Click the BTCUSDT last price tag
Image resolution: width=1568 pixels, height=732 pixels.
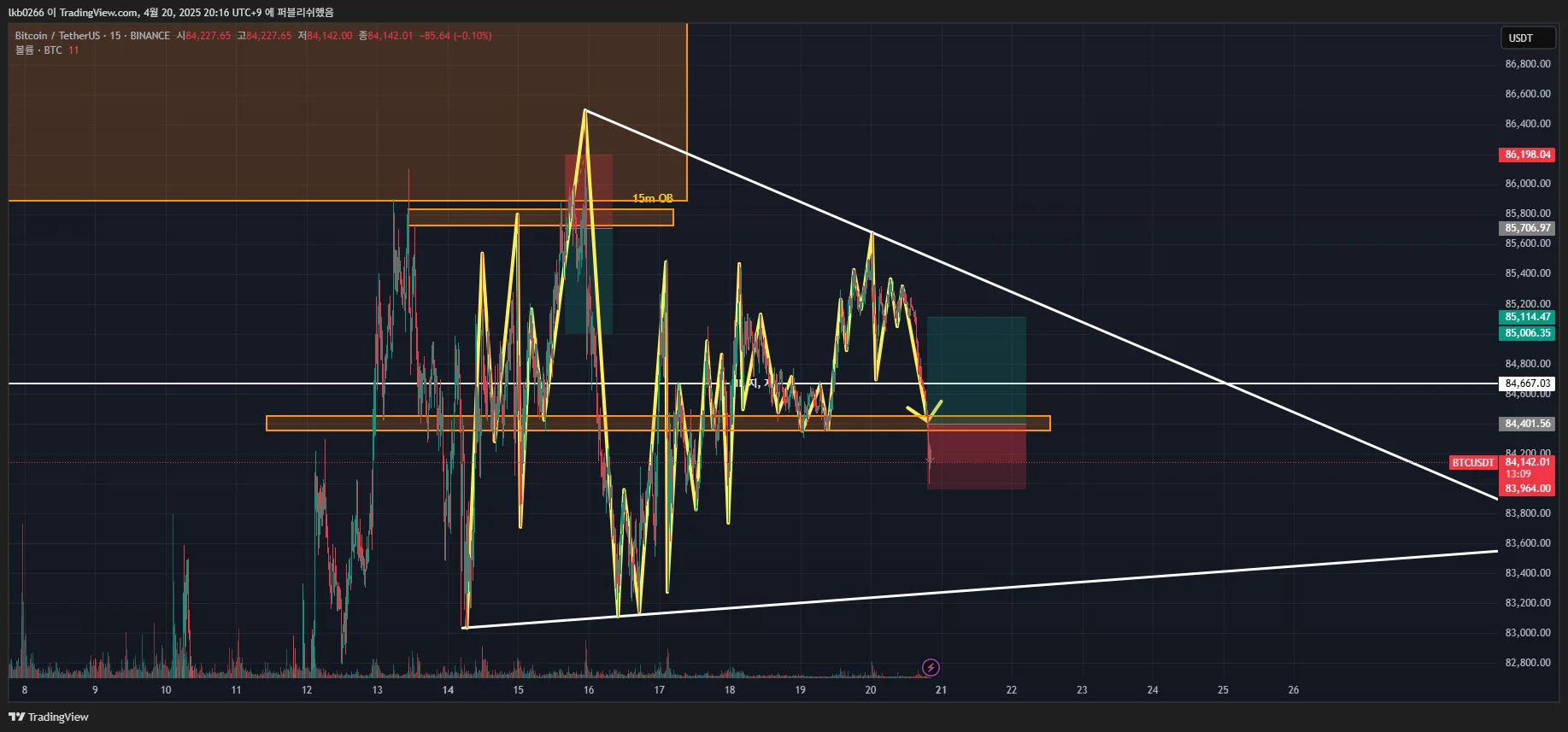coord(1473,462)
